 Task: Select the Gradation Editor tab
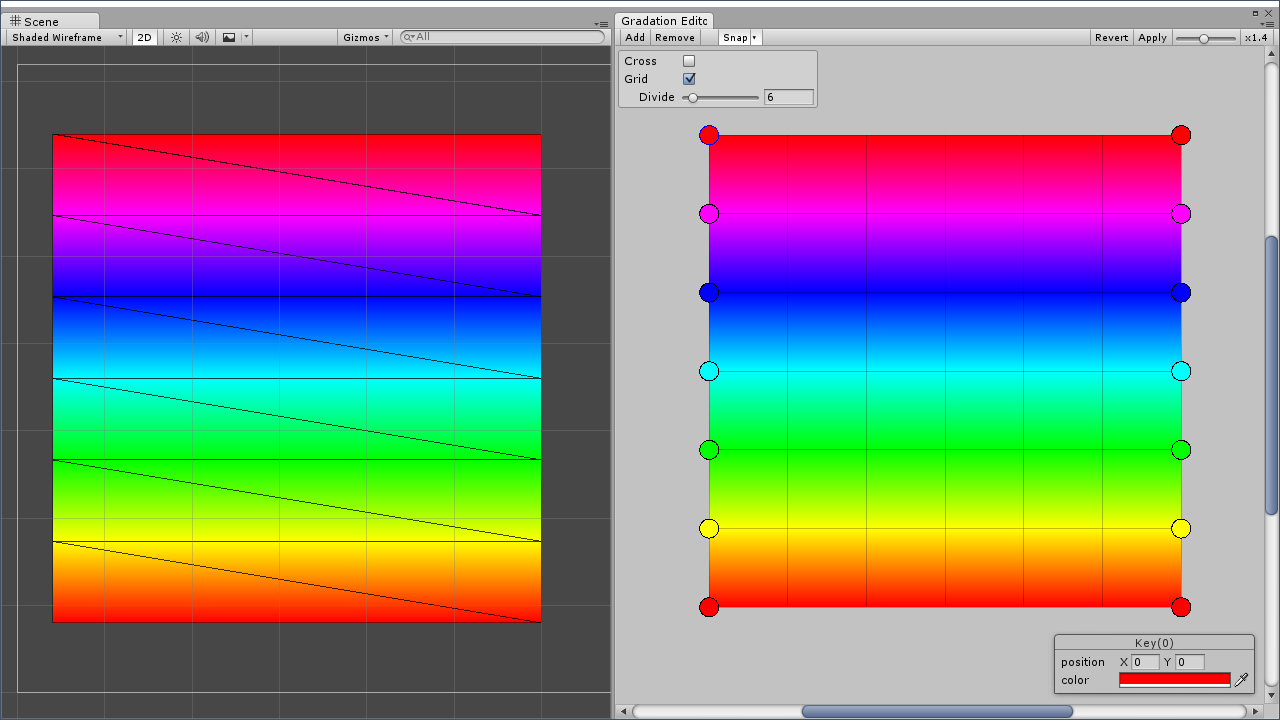click(665, 21)
